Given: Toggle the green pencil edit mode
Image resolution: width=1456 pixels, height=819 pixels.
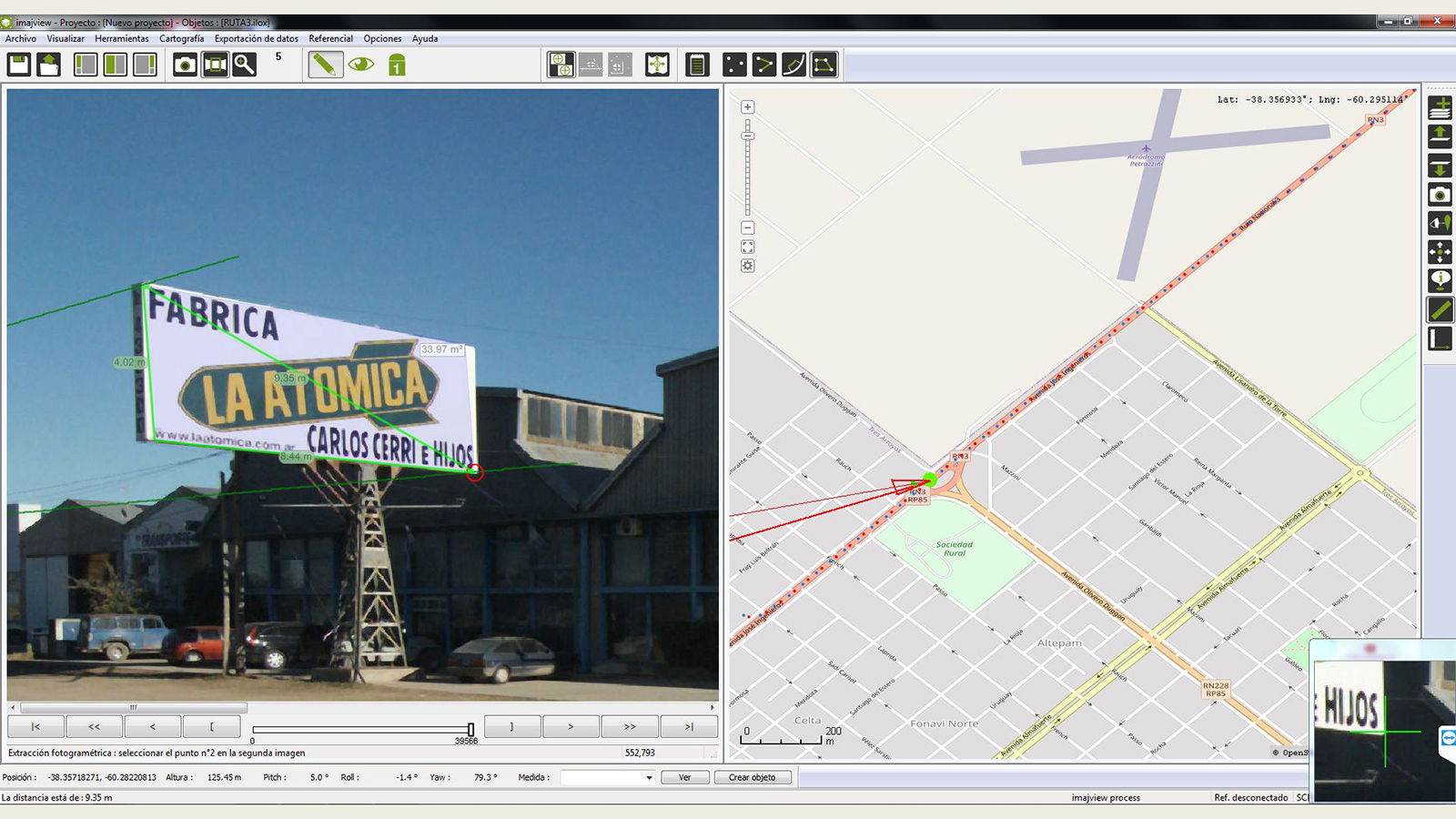Looking at the screenshot, I should [x=325, y=65].
